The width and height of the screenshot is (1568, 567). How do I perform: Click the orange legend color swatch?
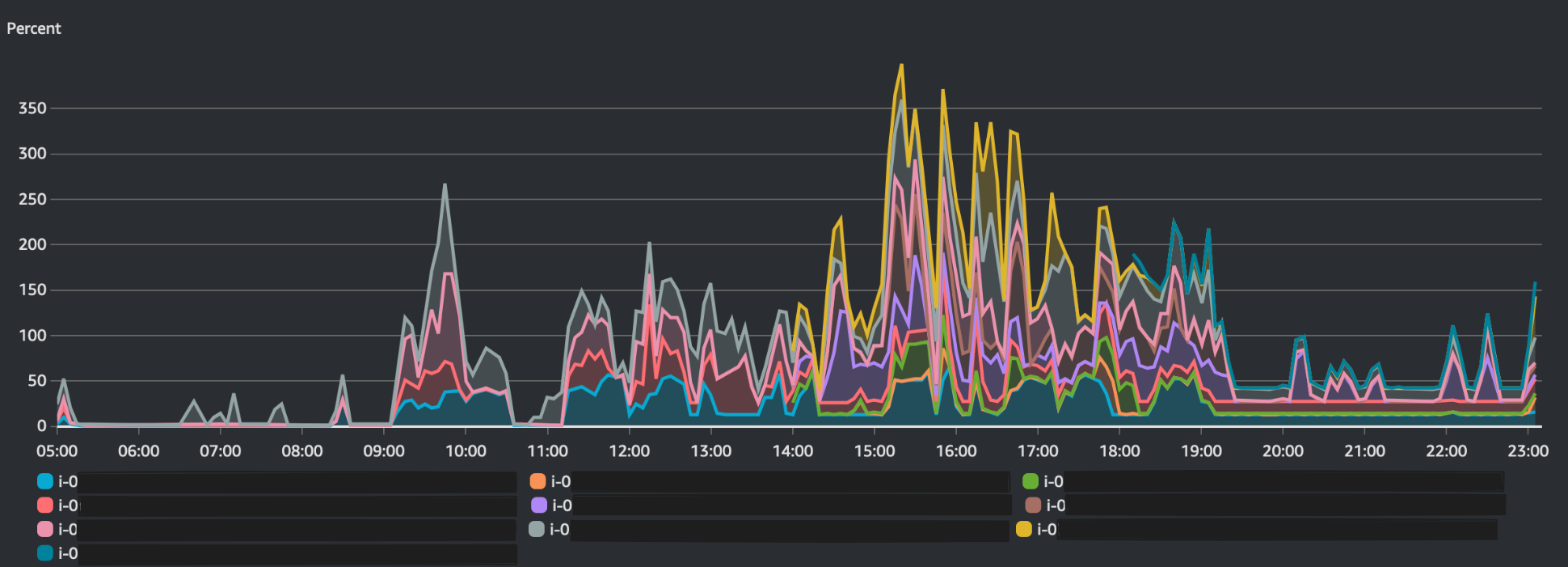pos(537,481)
